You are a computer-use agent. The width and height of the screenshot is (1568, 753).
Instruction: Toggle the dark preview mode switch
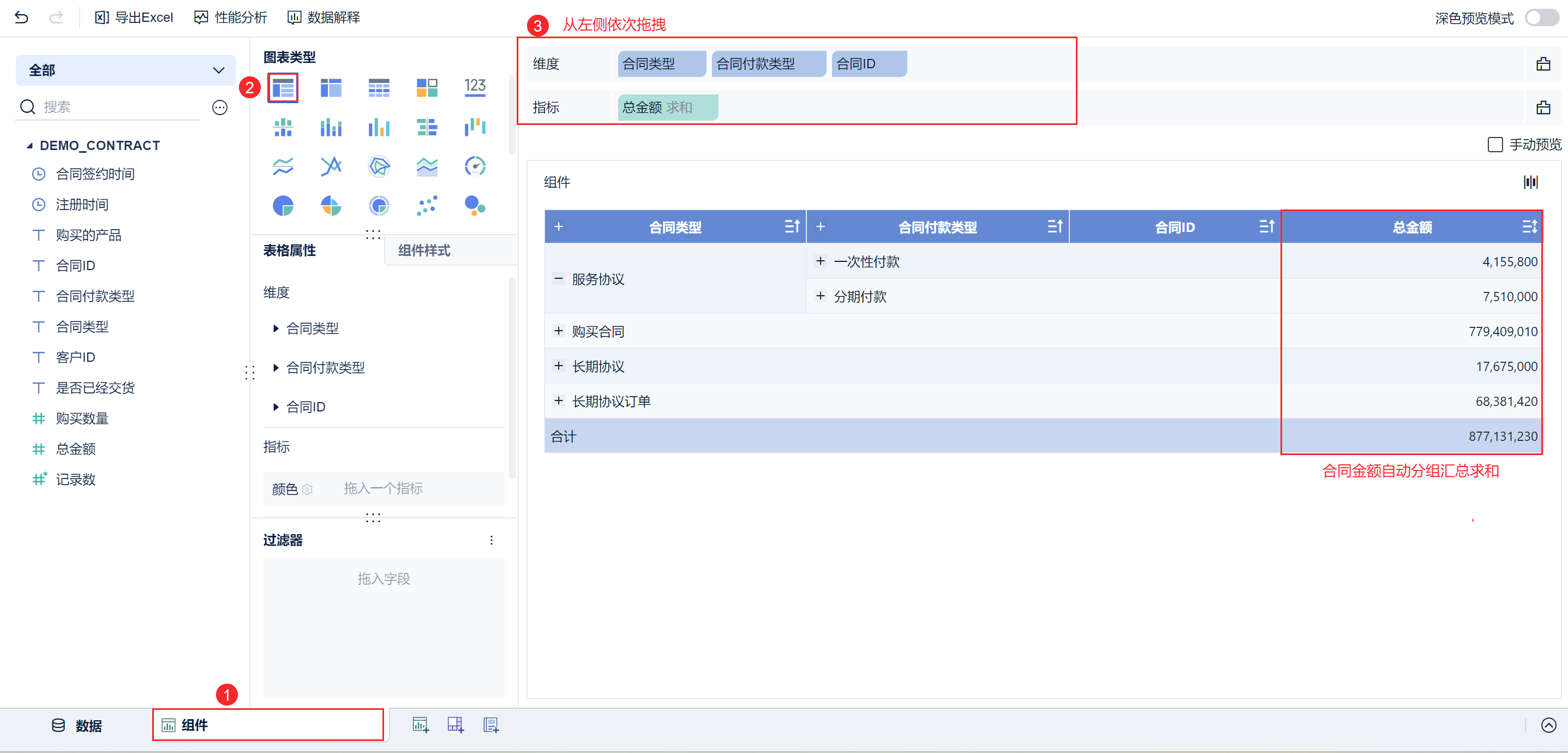point(1541,17)
